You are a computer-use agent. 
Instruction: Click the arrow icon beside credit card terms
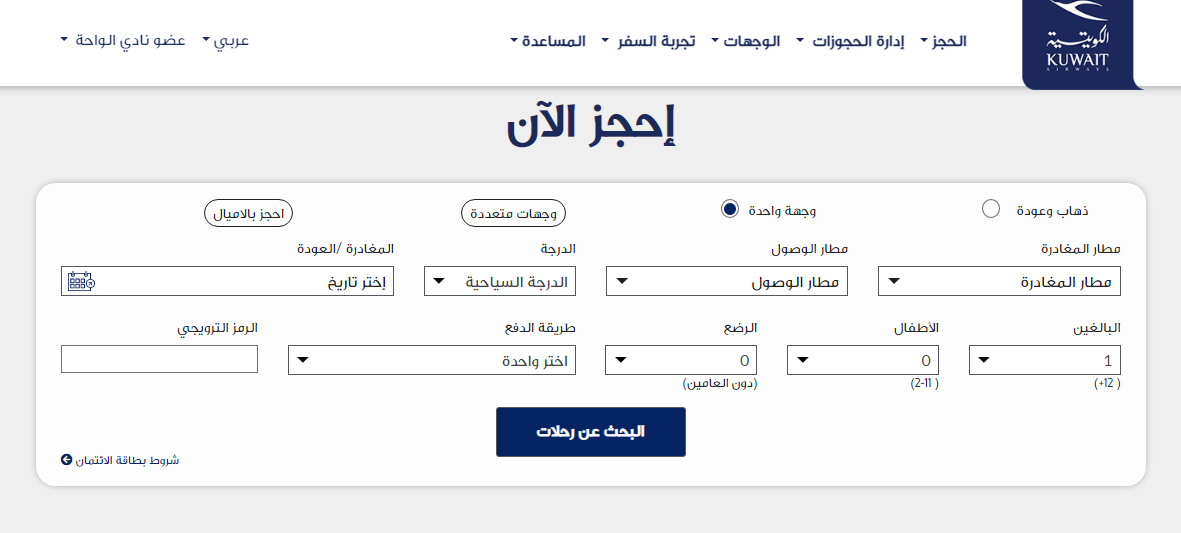[x=67, y=460]
